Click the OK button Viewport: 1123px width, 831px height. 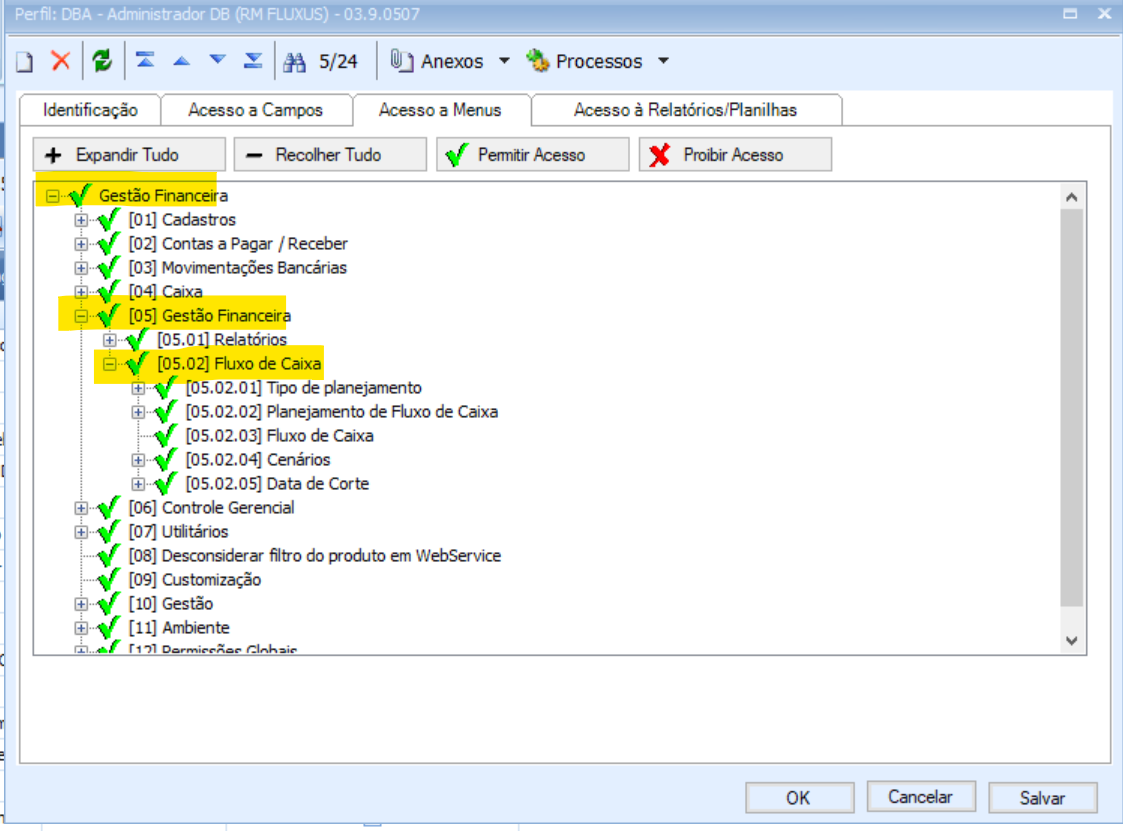pos(799,797)
